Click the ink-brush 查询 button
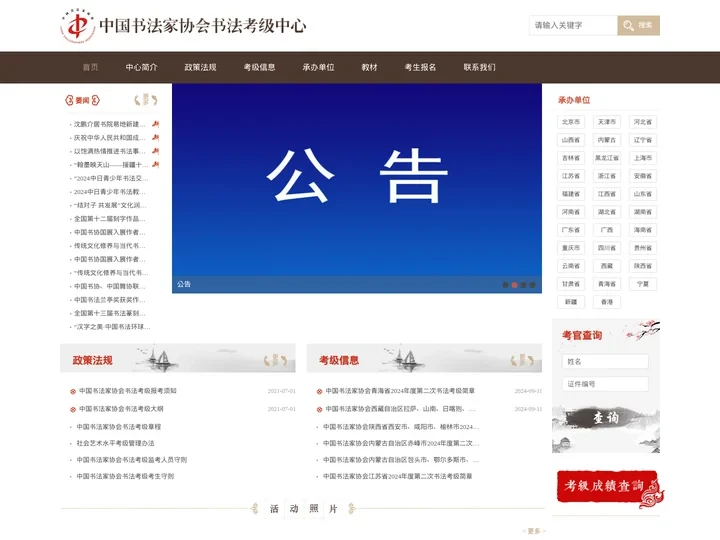This screenshot has height=540, width=720. click(606, 418)
